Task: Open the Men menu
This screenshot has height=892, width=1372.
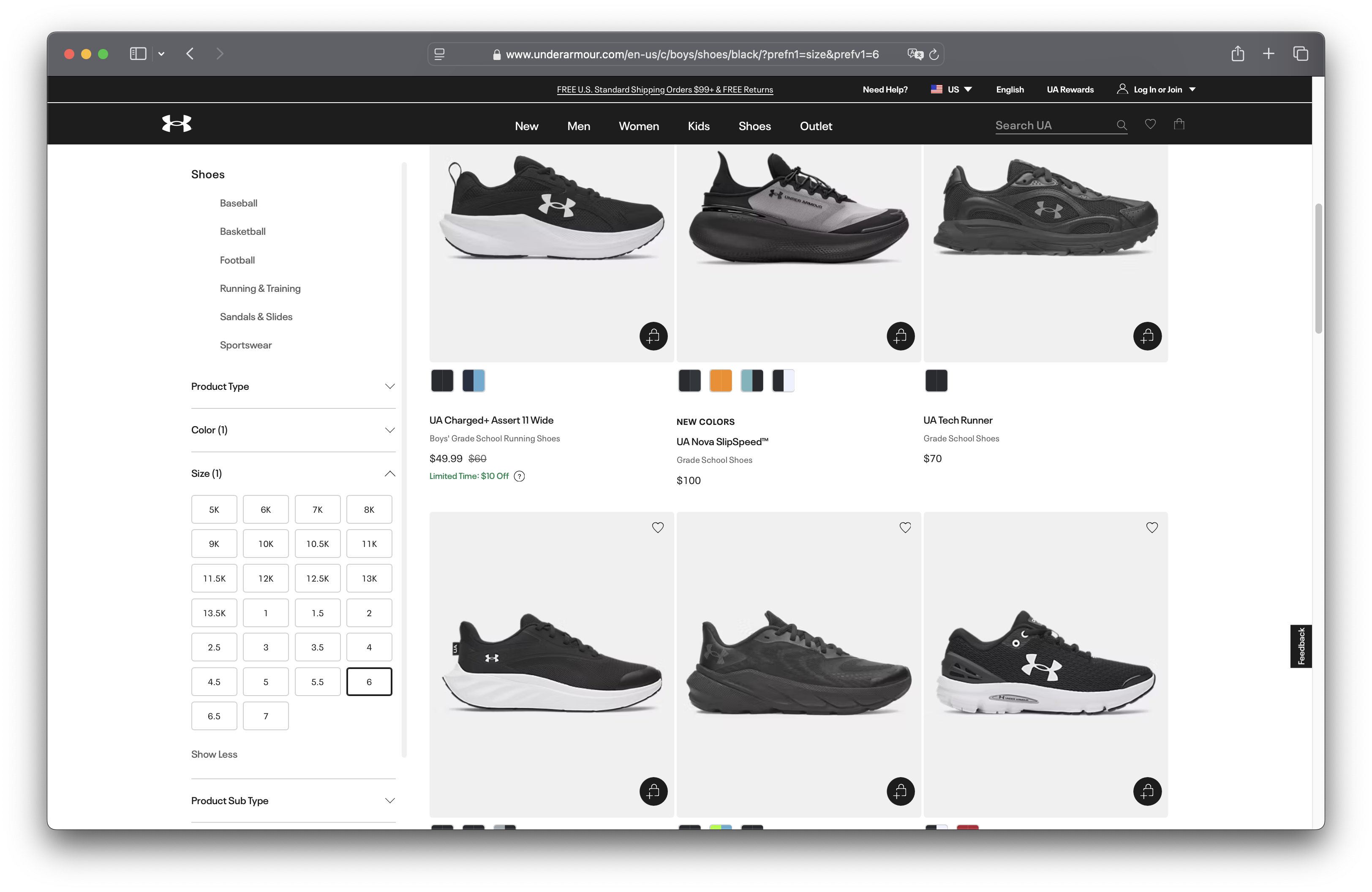Action: pos(578,126)
